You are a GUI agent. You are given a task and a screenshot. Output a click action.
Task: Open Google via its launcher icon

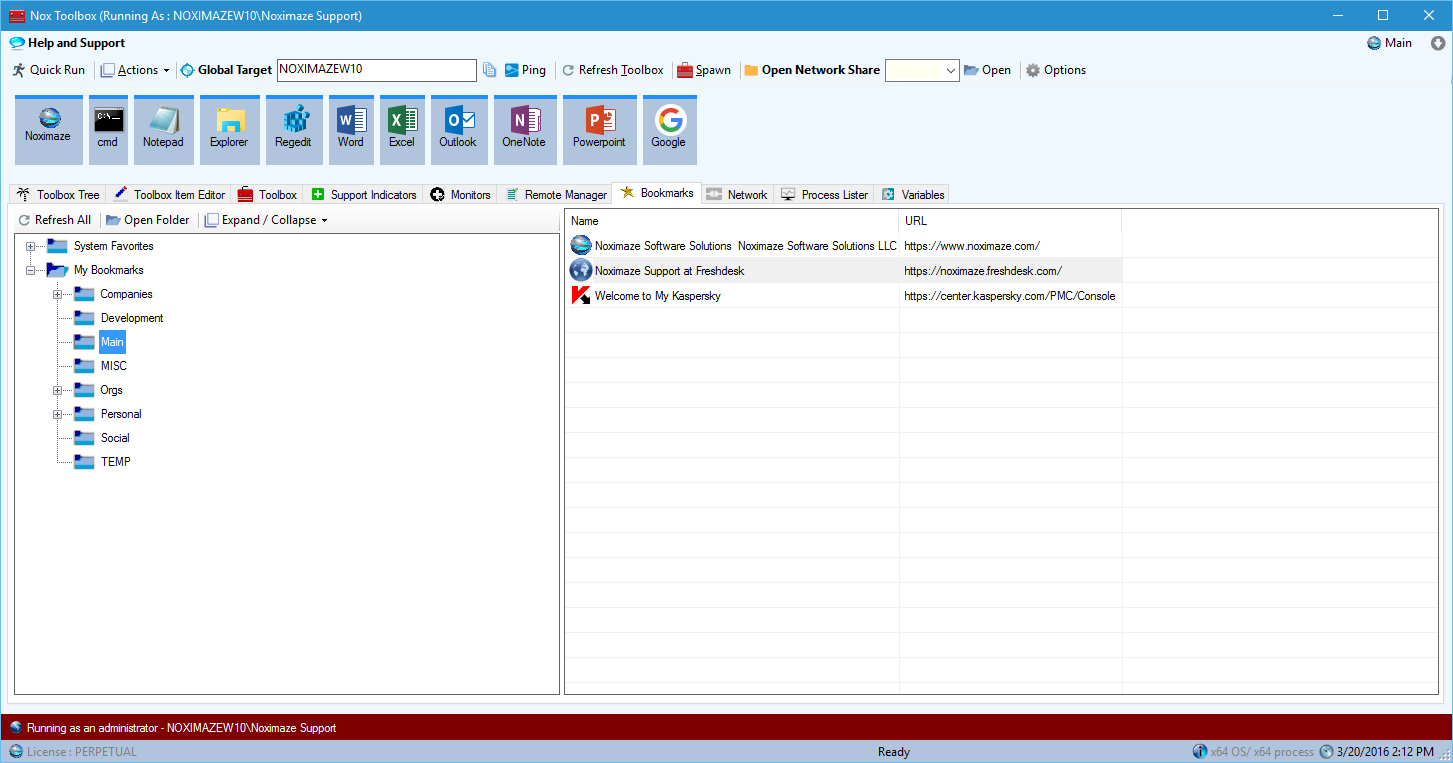pyautogui.click(x=668, y=128)
